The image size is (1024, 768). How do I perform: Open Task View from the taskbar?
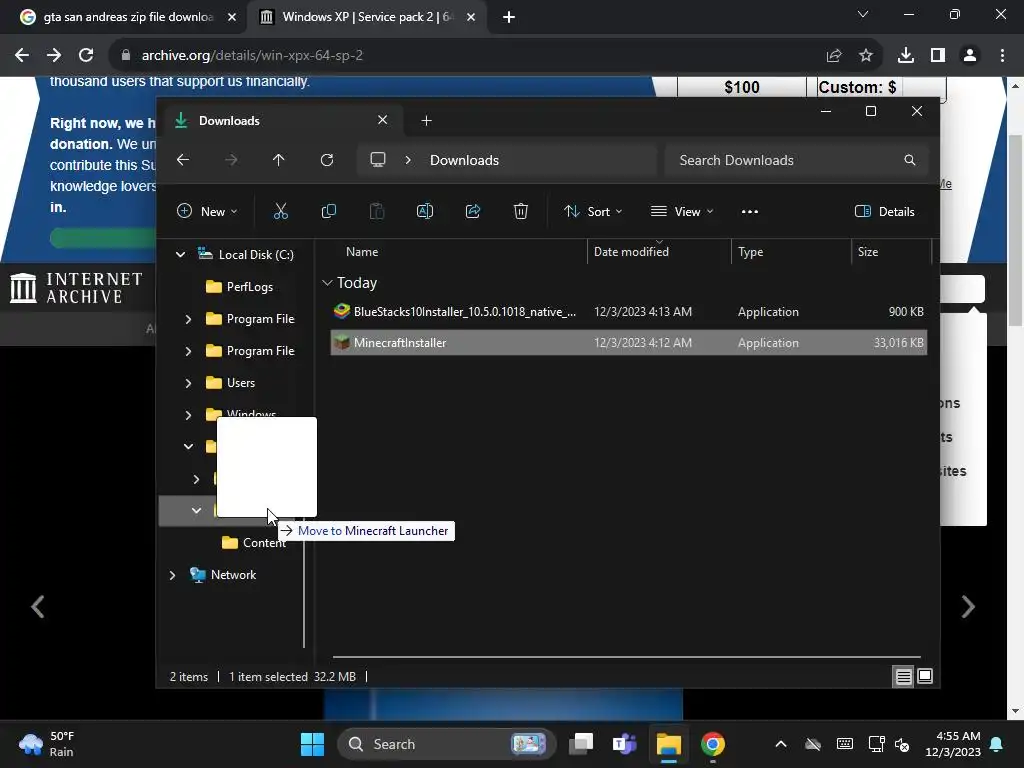point(581,744)
